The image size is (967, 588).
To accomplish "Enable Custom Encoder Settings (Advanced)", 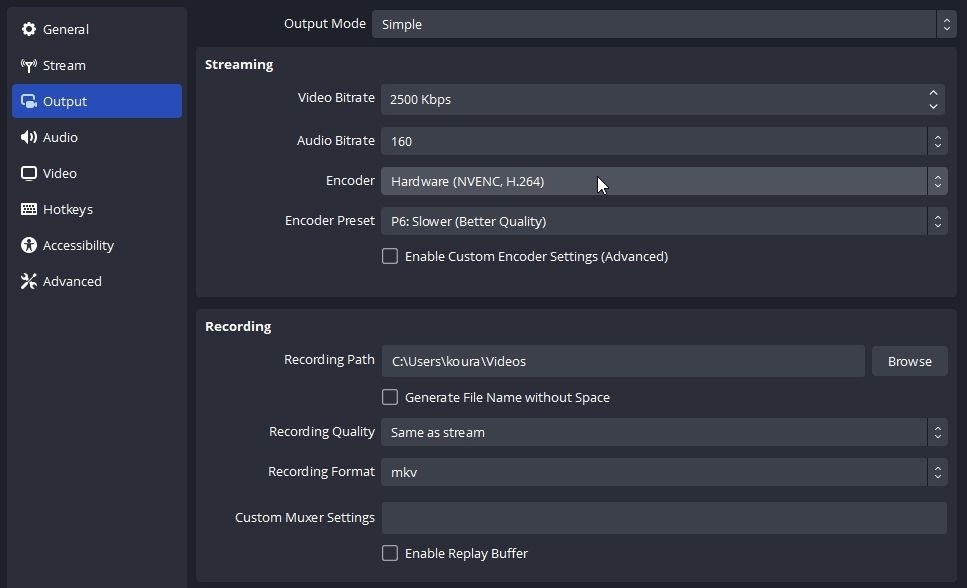I will [390, 256].
